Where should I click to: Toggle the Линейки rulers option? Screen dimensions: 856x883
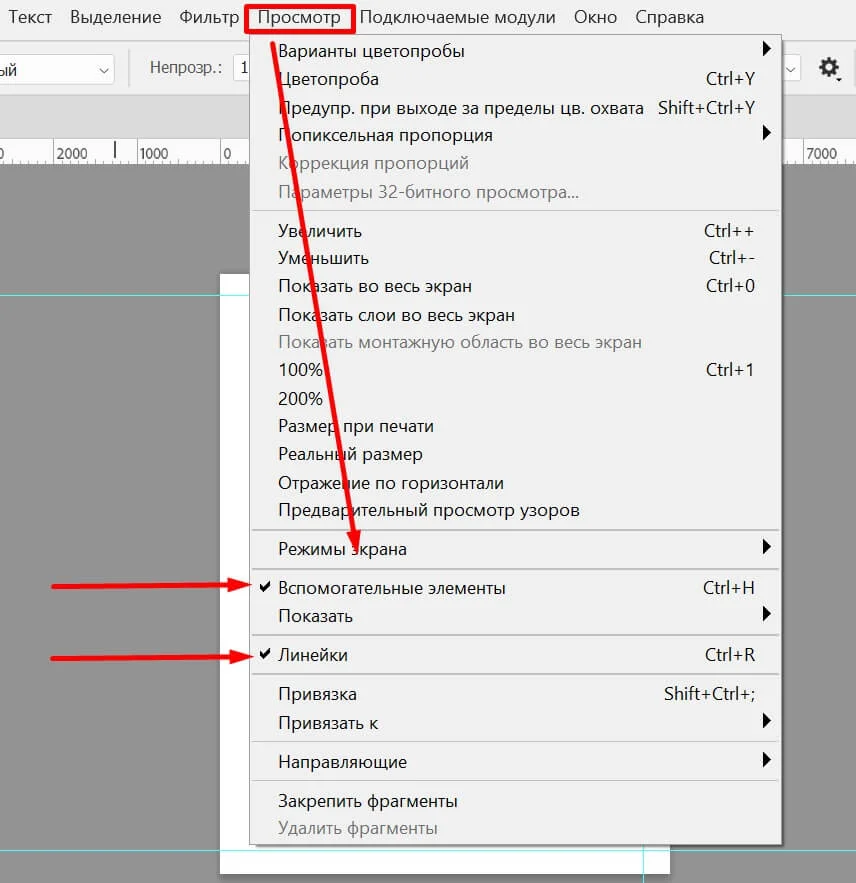coord(313,655)
